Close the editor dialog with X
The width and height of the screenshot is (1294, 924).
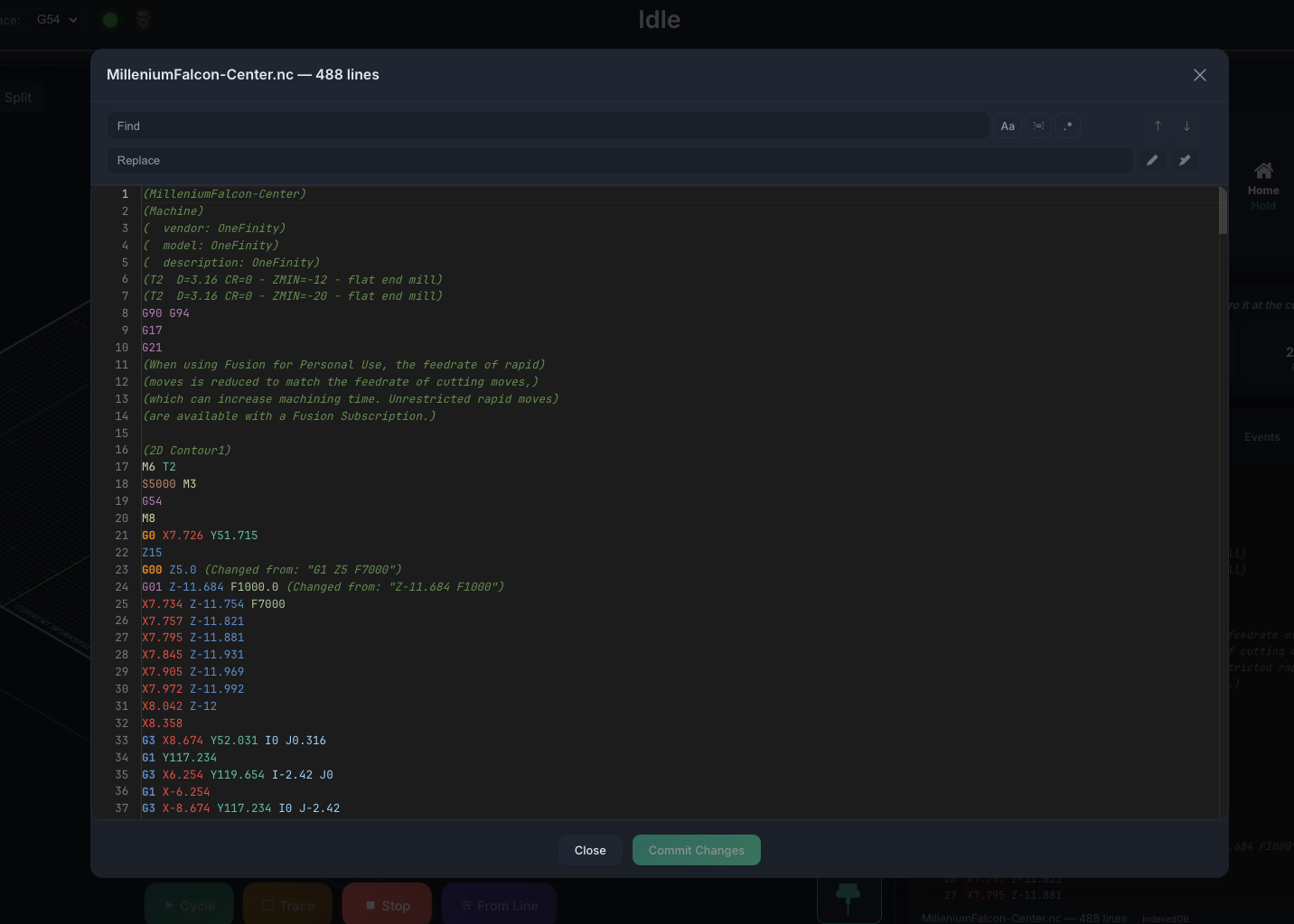[x=1200, y=75]
